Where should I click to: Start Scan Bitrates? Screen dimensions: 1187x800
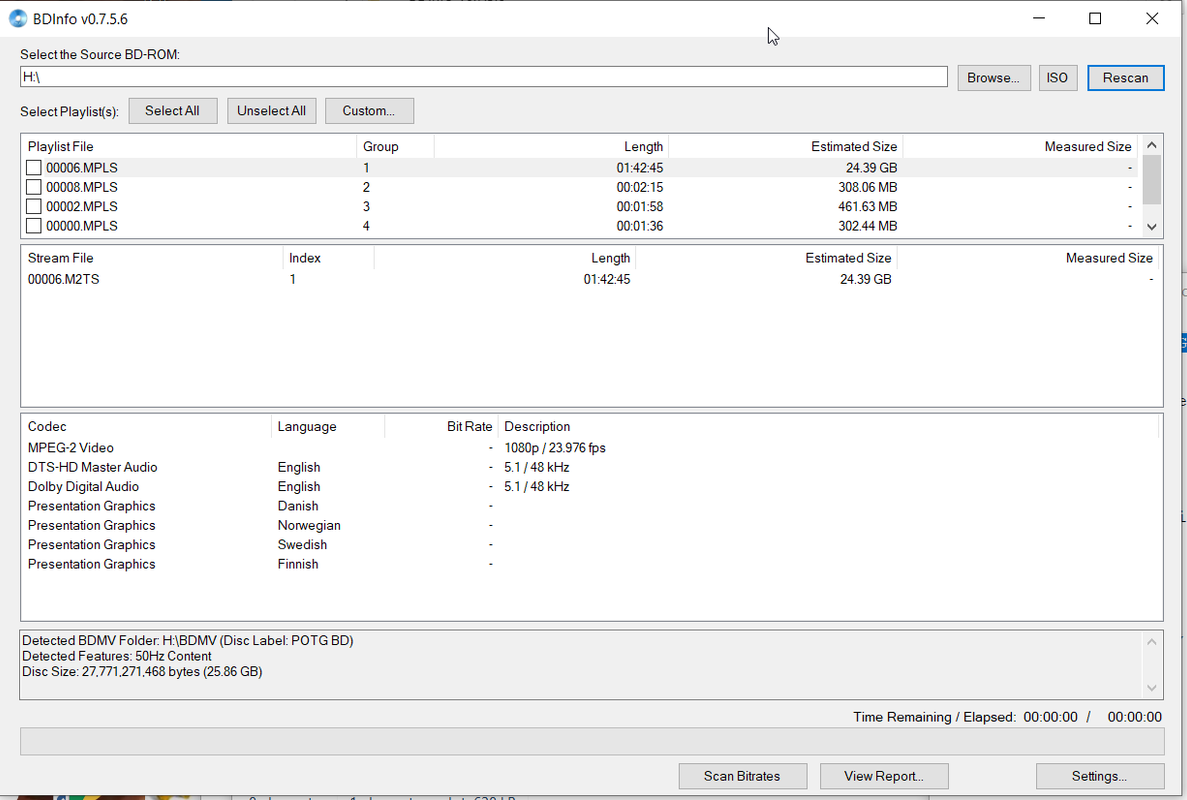(742, 776)
